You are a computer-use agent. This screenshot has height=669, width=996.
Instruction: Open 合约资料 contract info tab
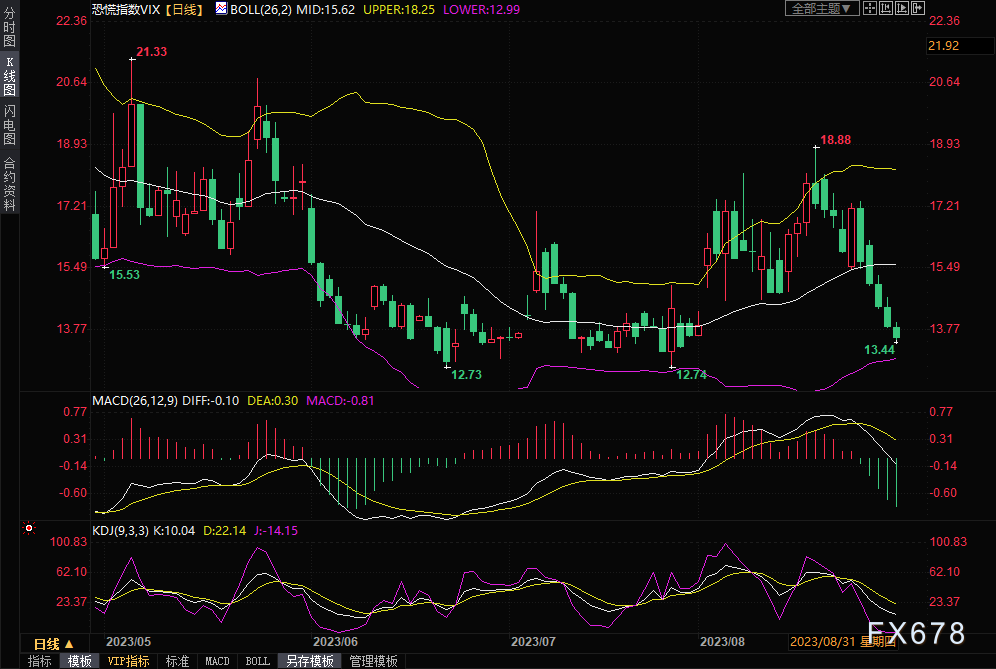click(x=9, y=184)
